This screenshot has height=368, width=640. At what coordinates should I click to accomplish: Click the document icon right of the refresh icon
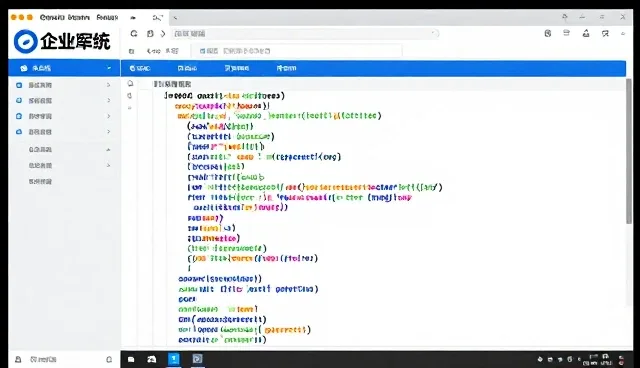click(x=150, y=33)
